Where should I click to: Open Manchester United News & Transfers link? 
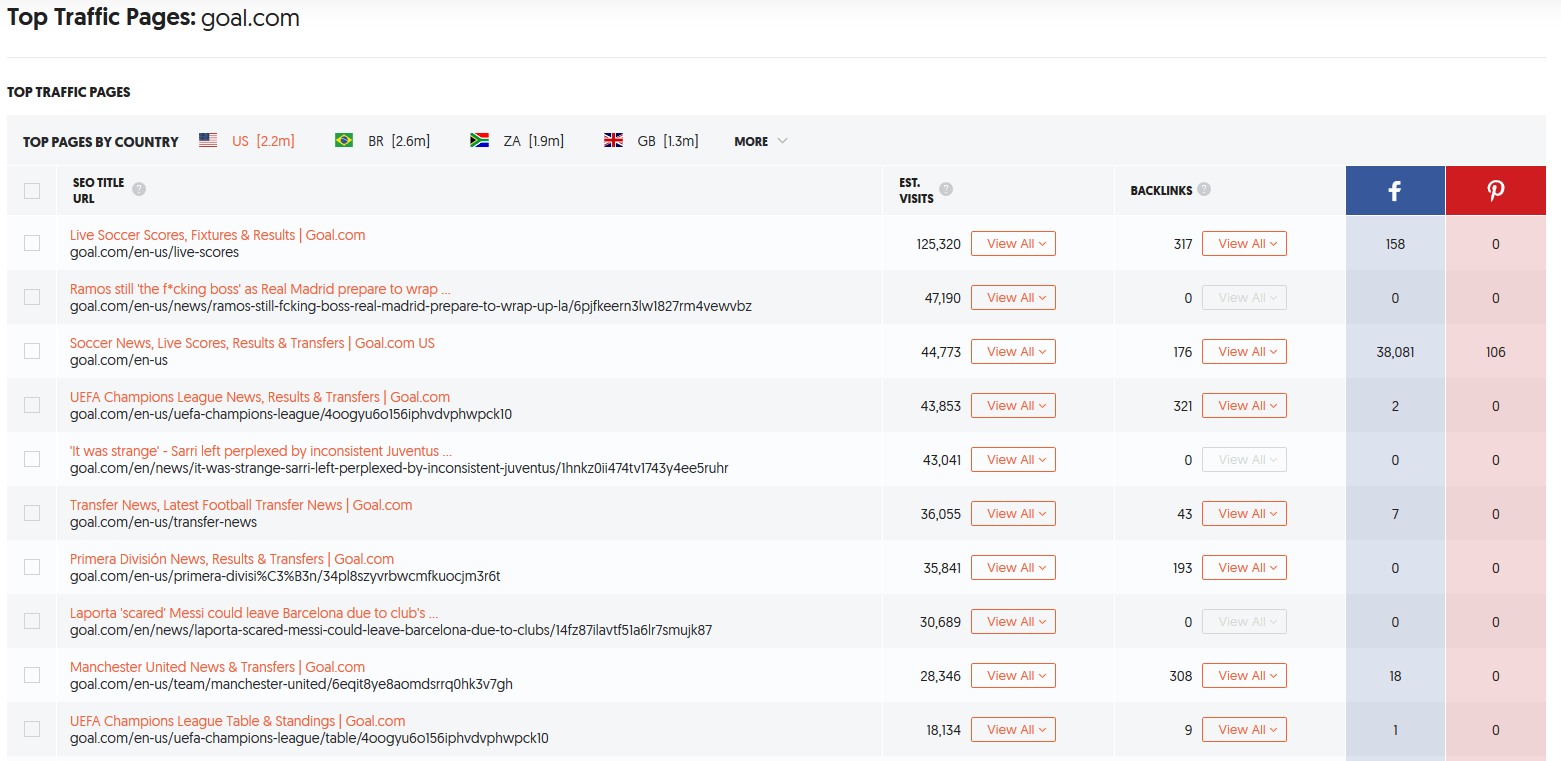pos(217,667)
